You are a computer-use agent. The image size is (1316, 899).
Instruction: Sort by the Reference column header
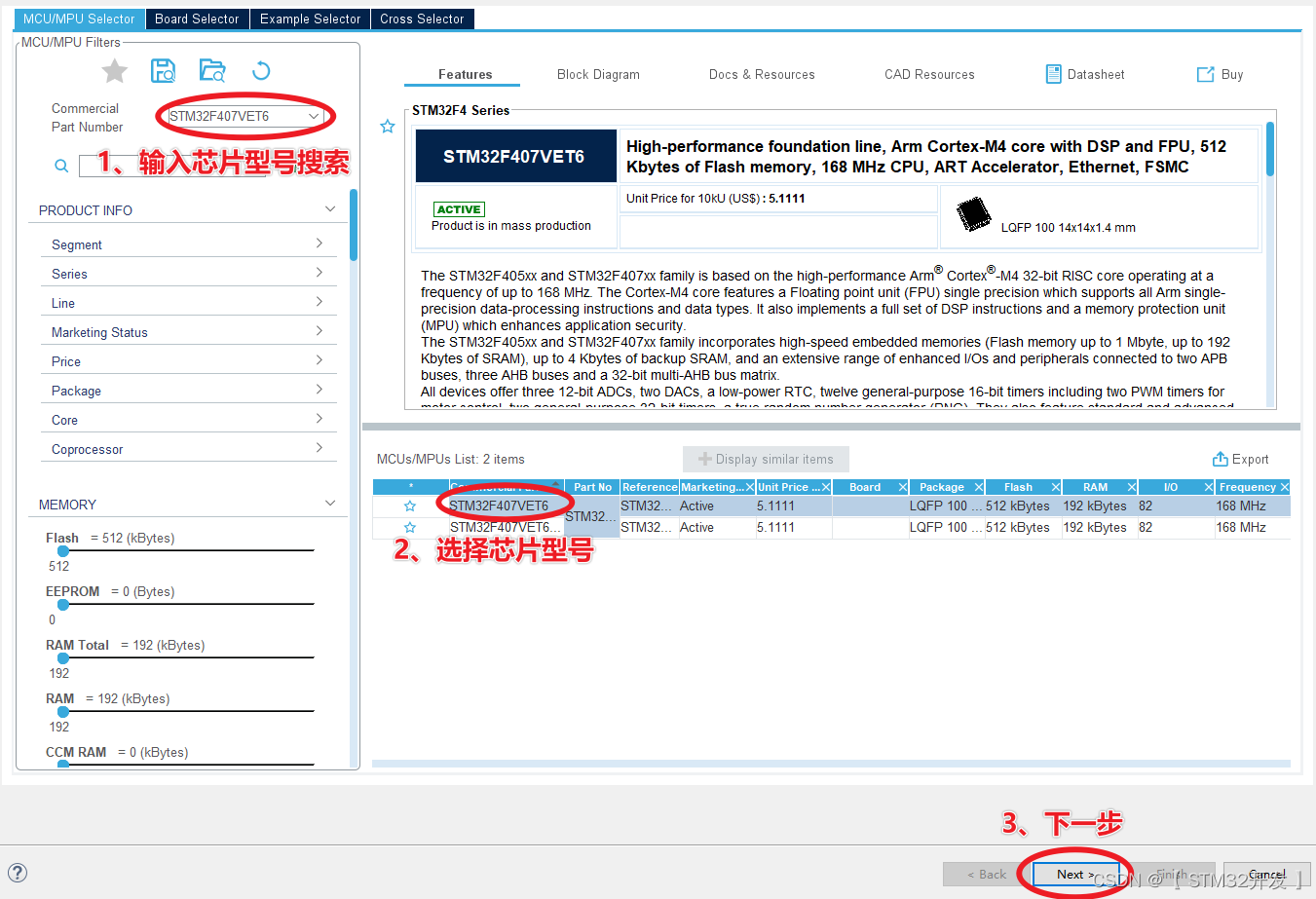650,487
